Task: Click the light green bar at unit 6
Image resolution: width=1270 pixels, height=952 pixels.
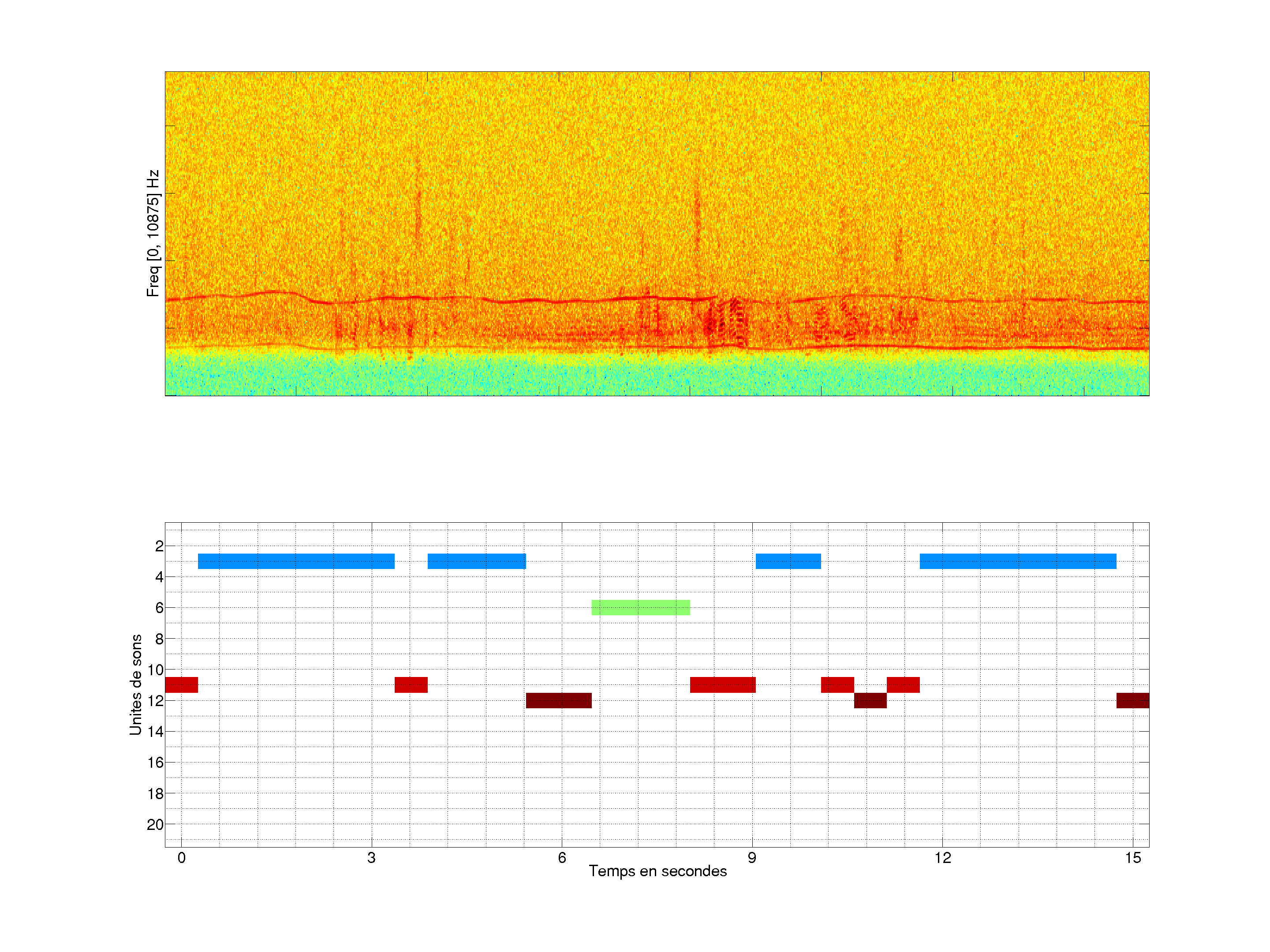Action: [640, 607]
